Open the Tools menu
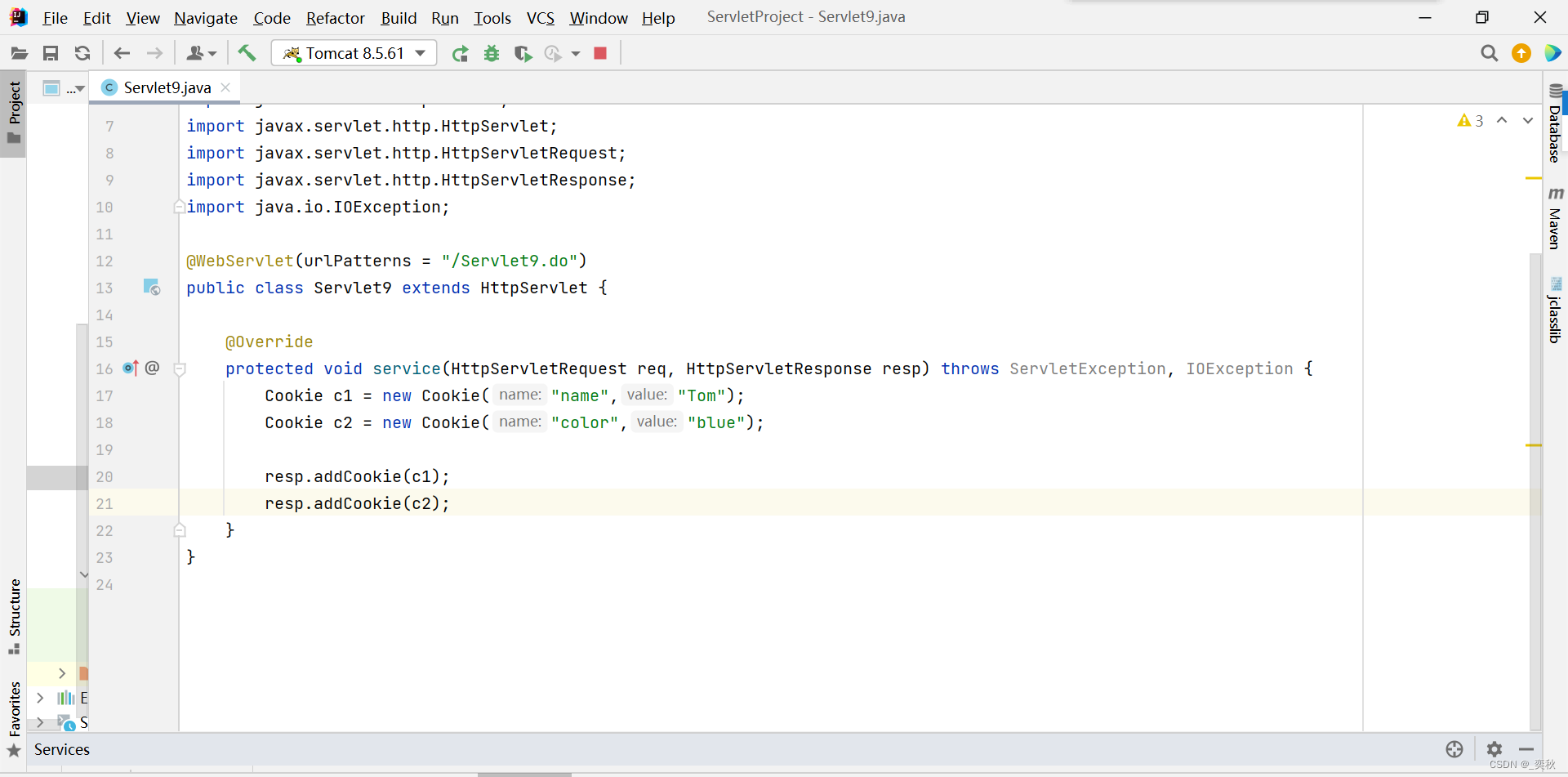Viewport: 1568px width, 777px height. pos(492,18)
